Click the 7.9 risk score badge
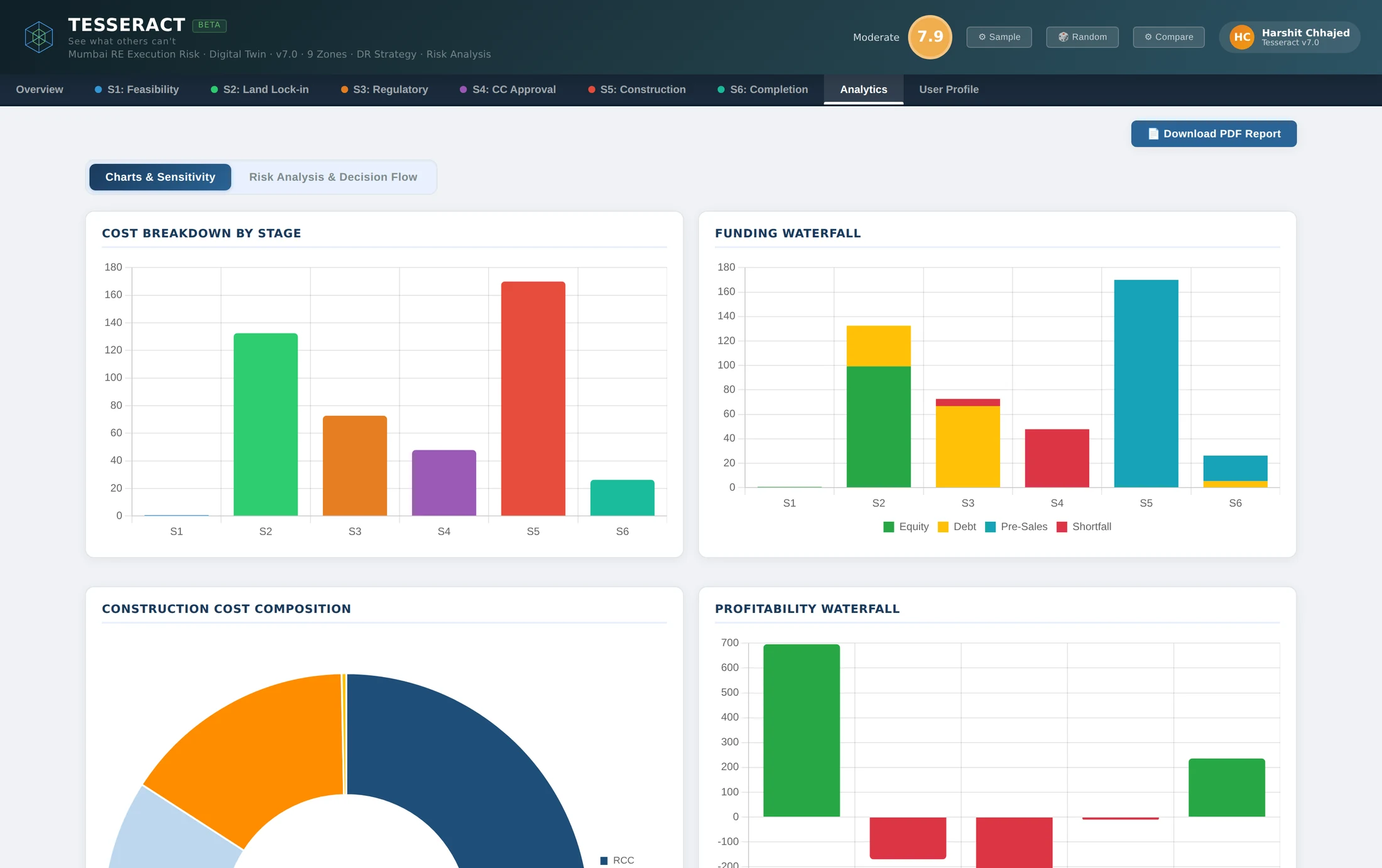Viewport: 1382px width, 868px height. (930, 37)
